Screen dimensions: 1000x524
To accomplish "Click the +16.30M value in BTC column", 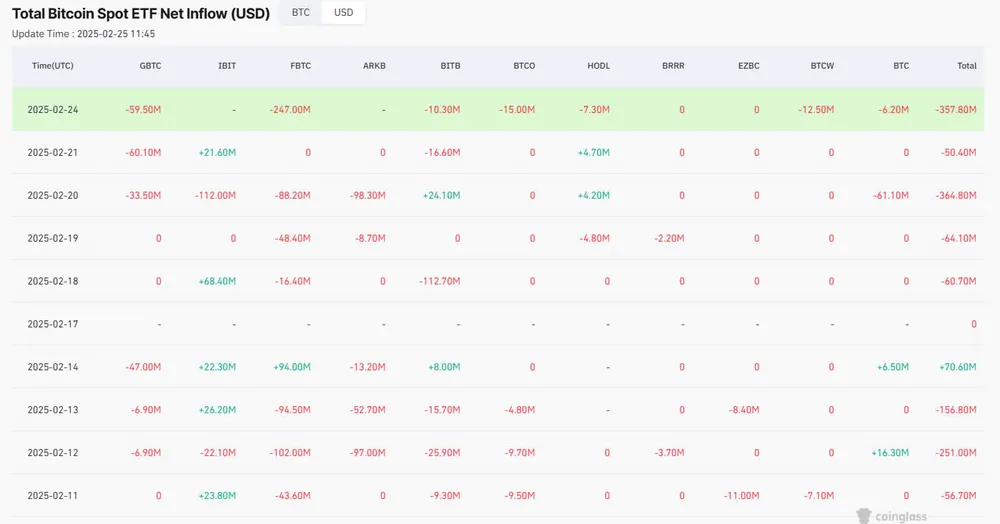I will point(888,453).
